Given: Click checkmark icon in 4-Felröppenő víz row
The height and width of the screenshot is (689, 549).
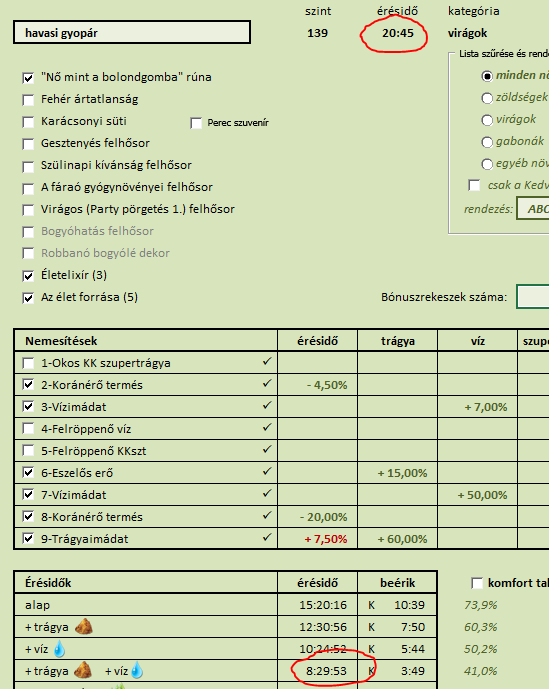Looking at the screenshot, I should point(267,427).
